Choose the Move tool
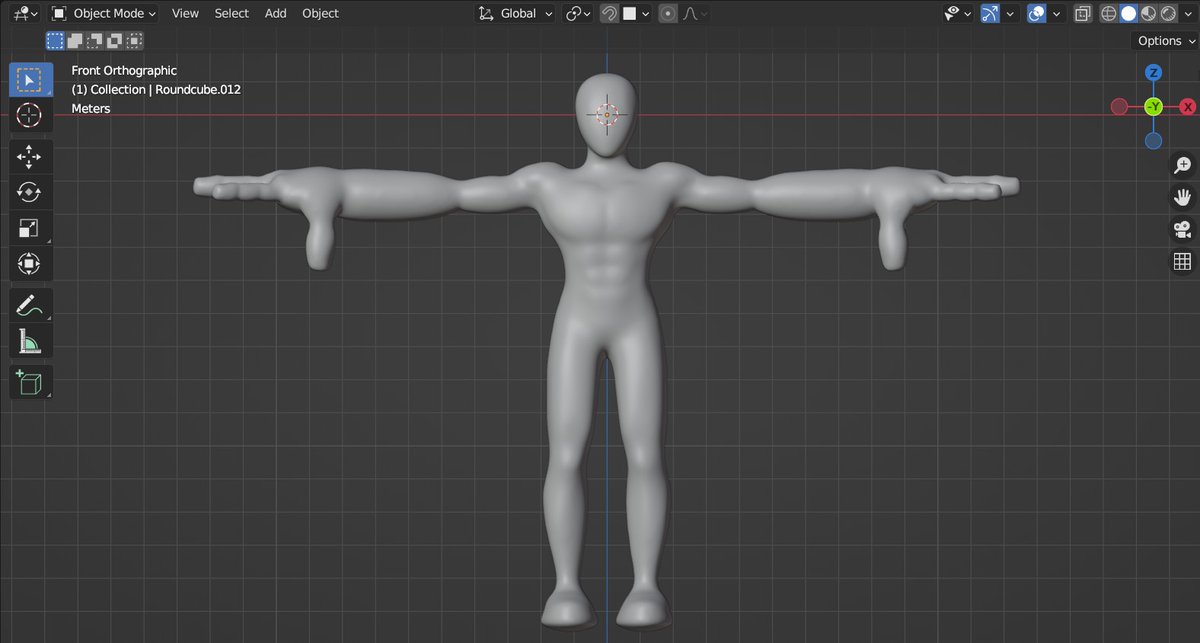Image resolution: width=1200 pixels, height=643 pixels. 30,157
